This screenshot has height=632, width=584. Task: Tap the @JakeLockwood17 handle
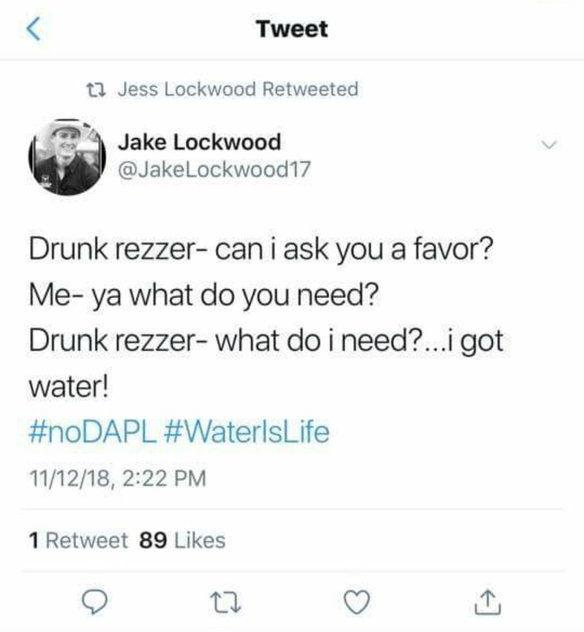click(214, 169)
